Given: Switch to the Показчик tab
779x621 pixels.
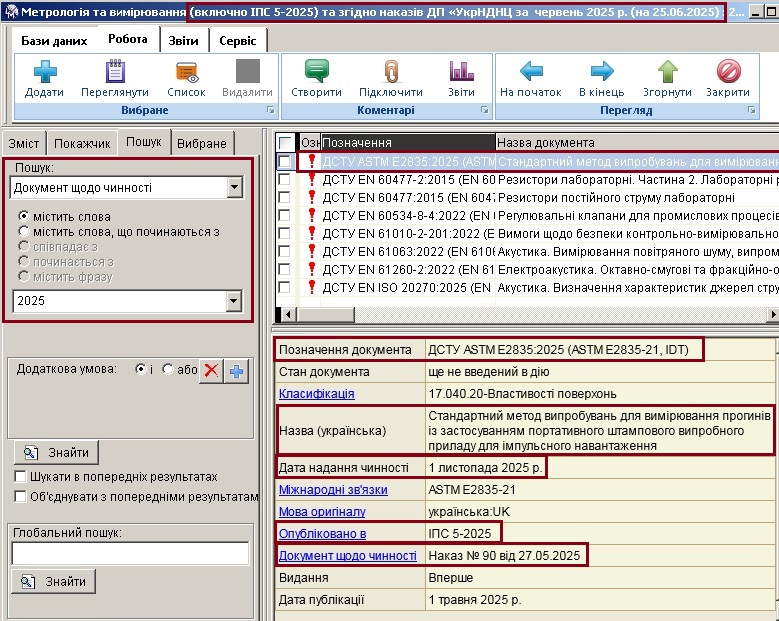Looking at the screenshot, I should 82,144.
